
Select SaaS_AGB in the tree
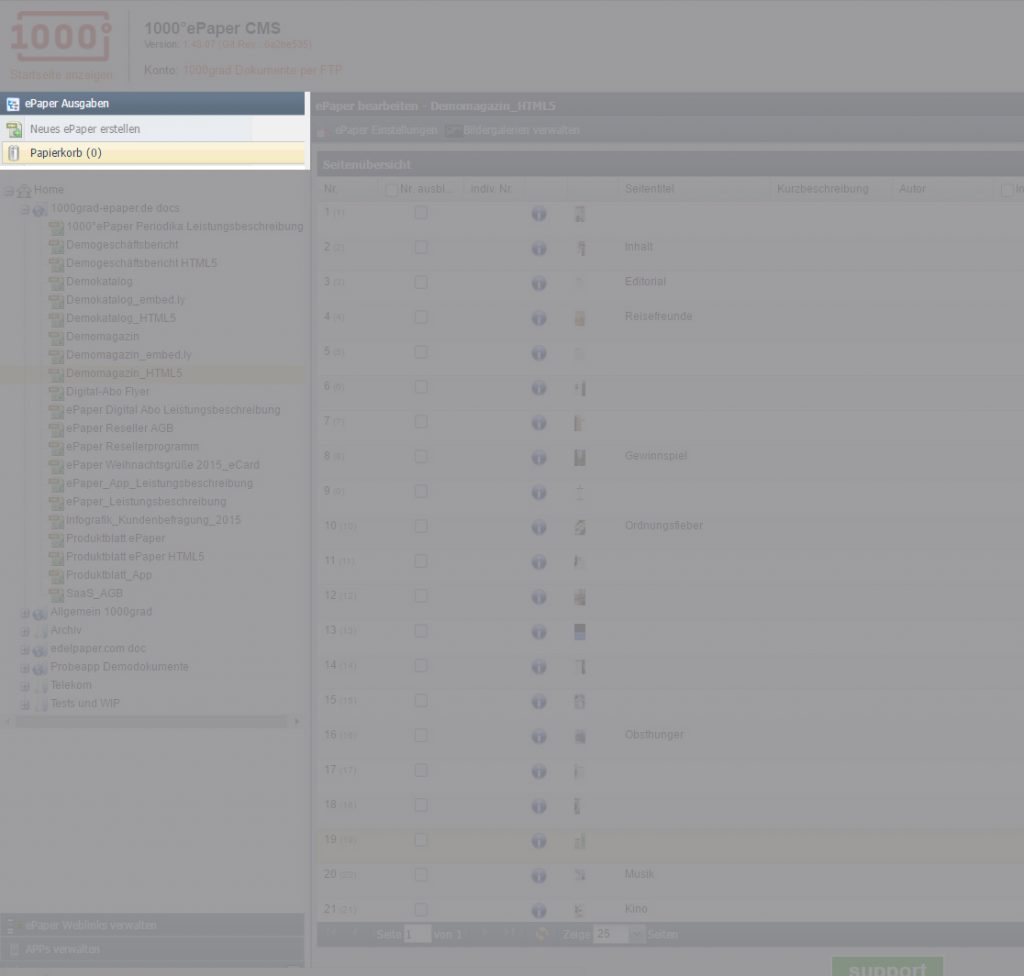[94, 593]
